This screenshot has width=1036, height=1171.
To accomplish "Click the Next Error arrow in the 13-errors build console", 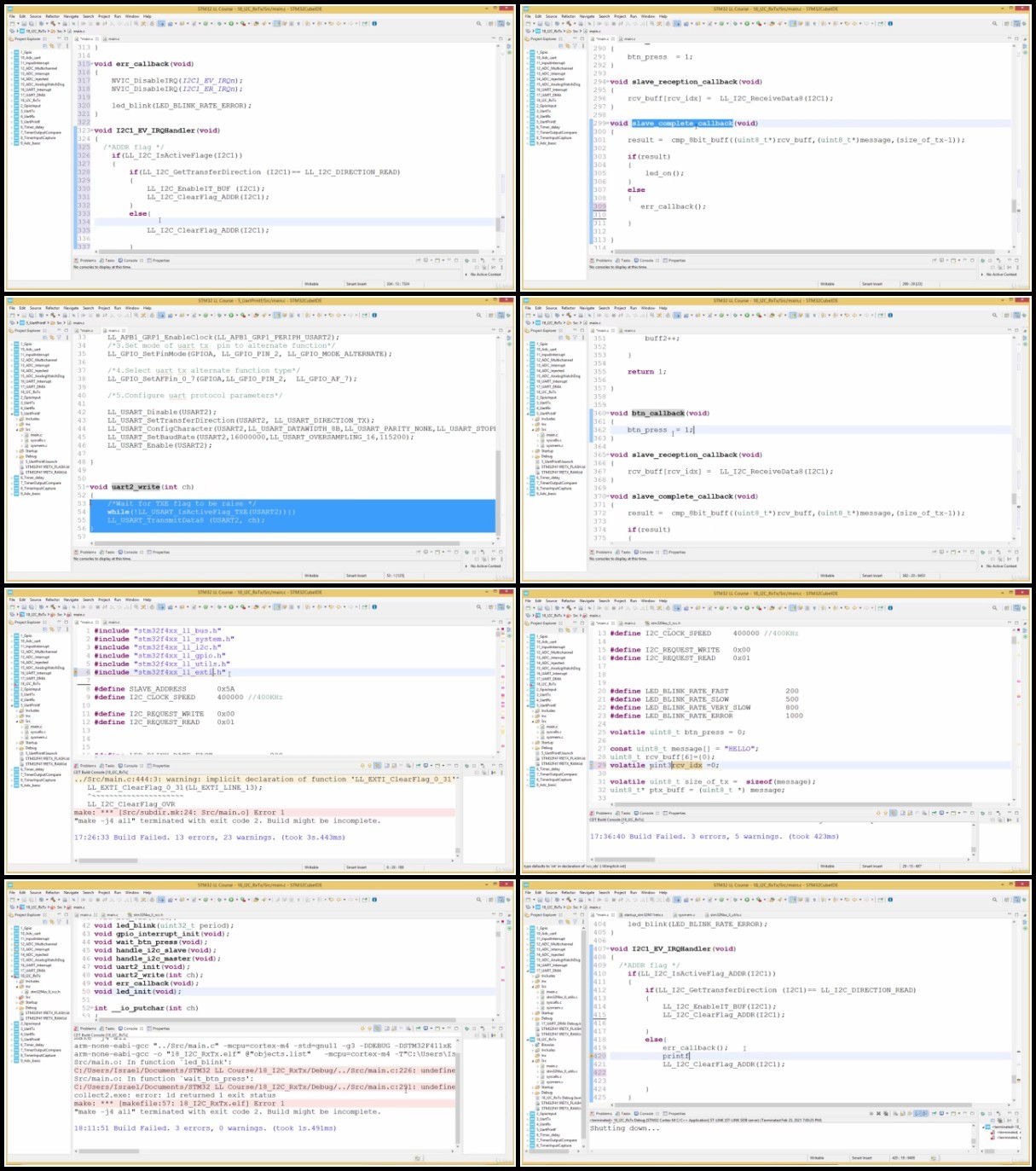I will tap(362, 766).
